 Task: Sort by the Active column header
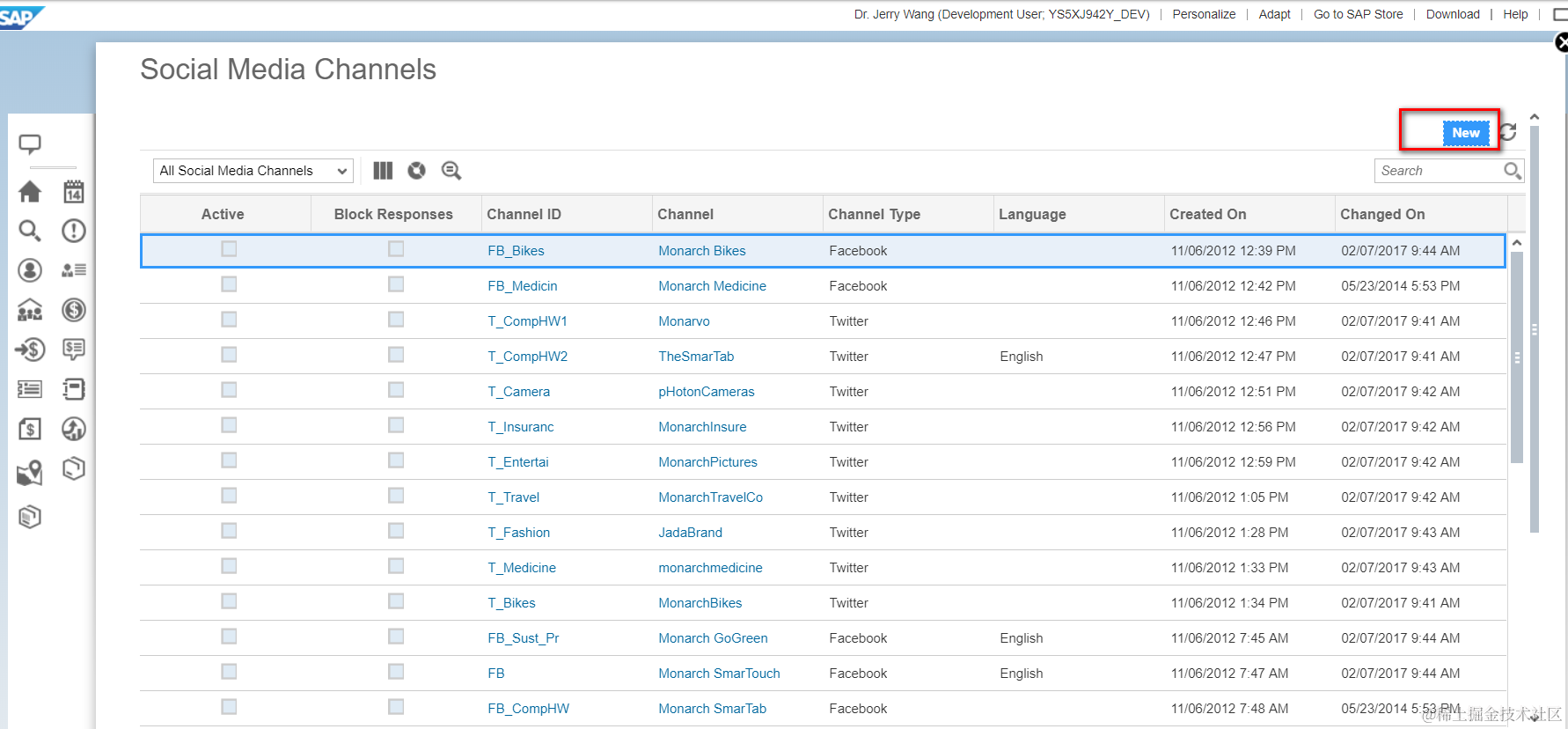[x=225, y=214]
